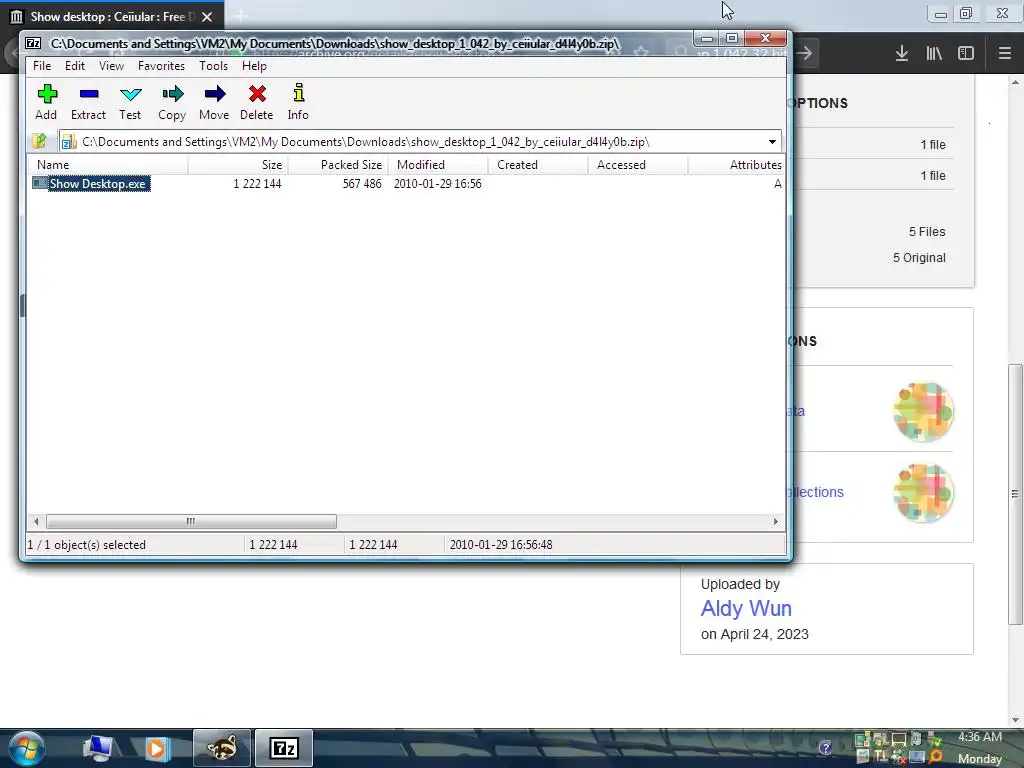Click the help question mark tray icon
The image size is (1024, 768).
(825, 748)
